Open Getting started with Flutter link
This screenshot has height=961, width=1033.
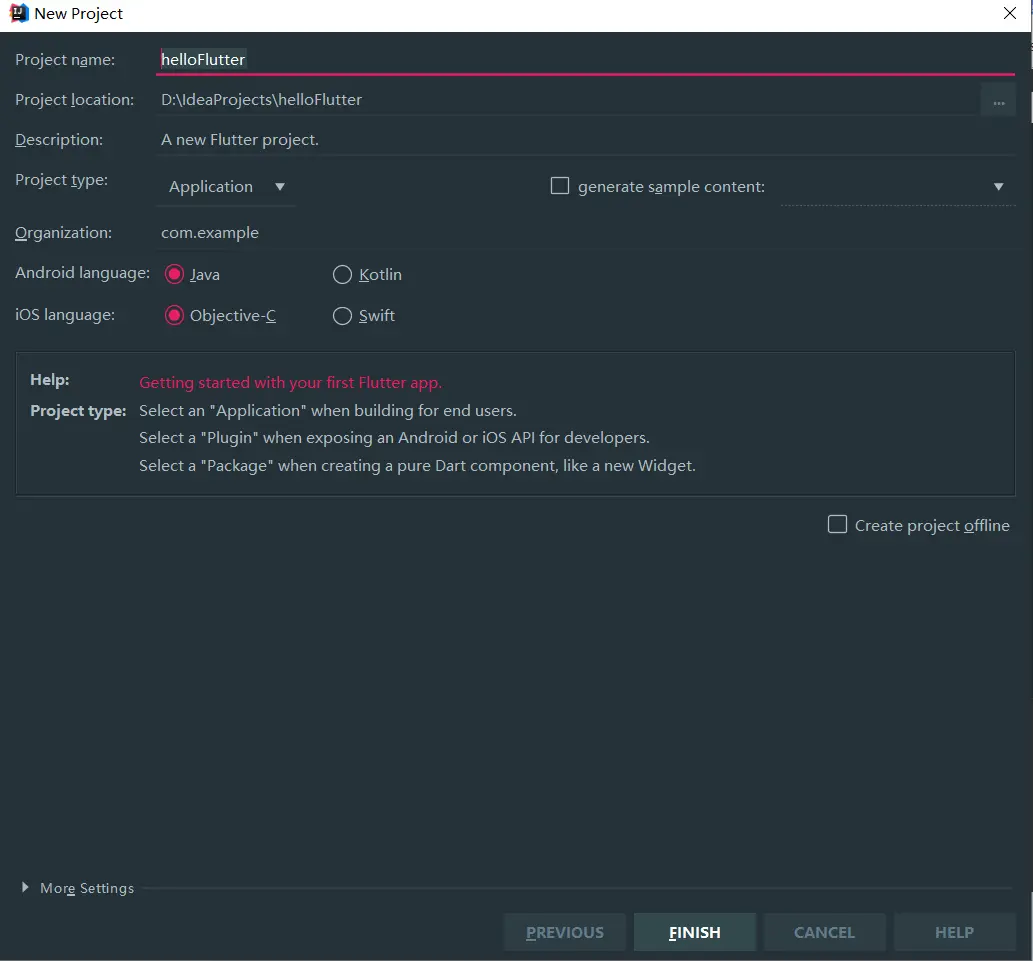[291, 383]
